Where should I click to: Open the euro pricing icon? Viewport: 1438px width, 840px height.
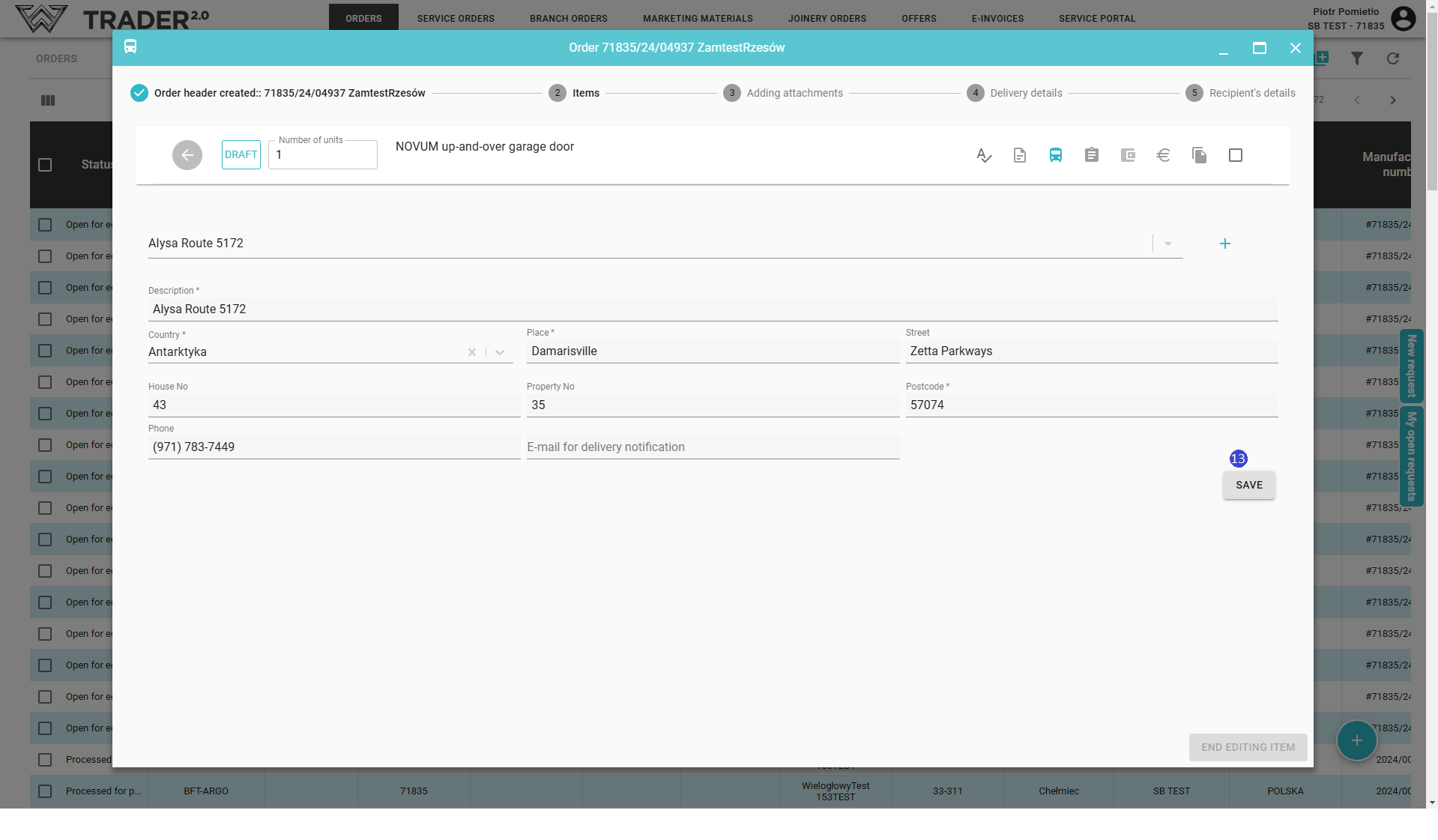[1163, 155]
